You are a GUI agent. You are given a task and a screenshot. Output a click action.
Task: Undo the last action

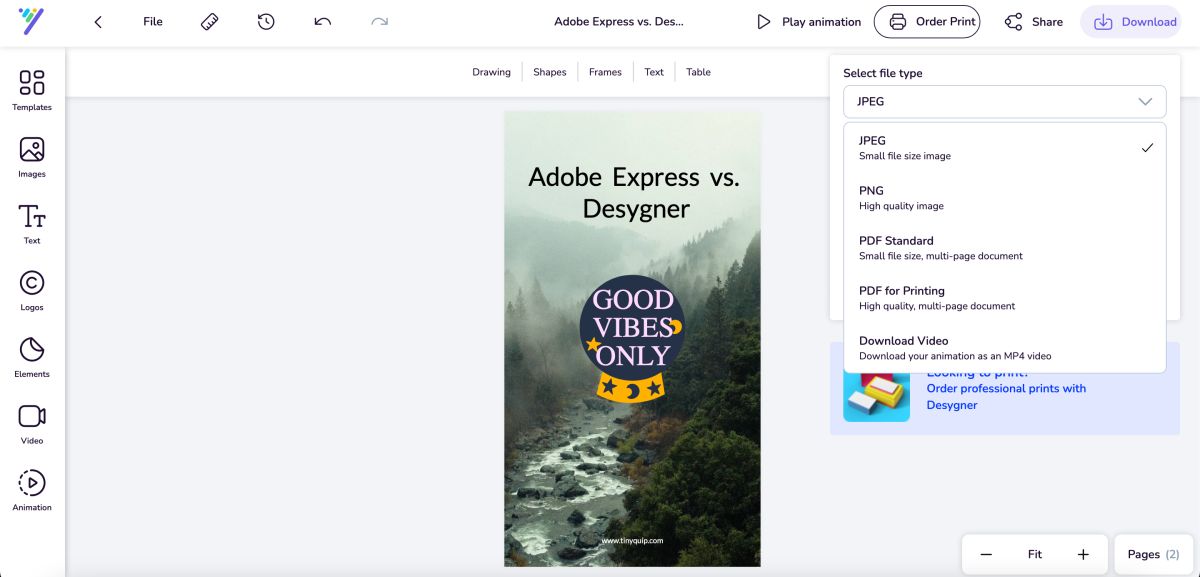tap(322, 21)
